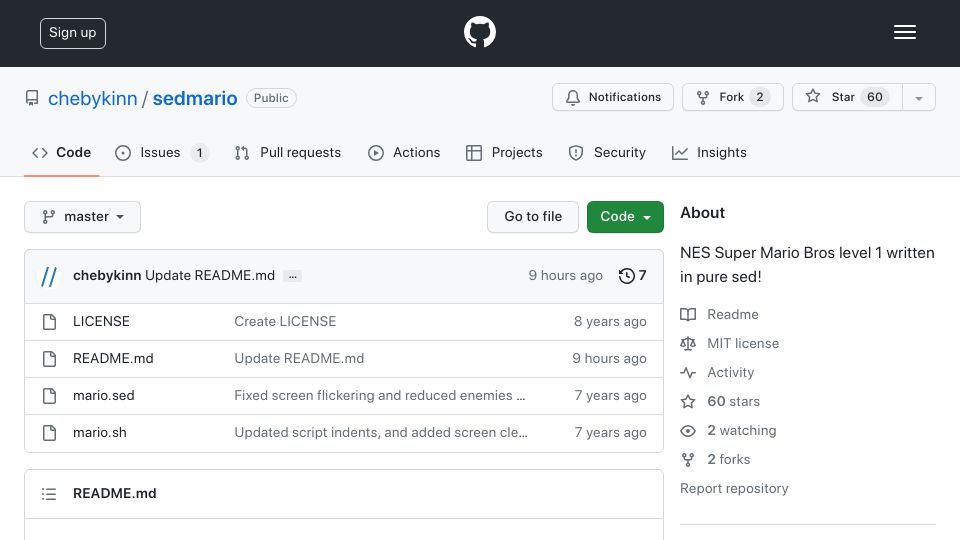960x540 pixels.
Task: Click the 9 hours ago timestamp in commit header
Action: [566, 276]
